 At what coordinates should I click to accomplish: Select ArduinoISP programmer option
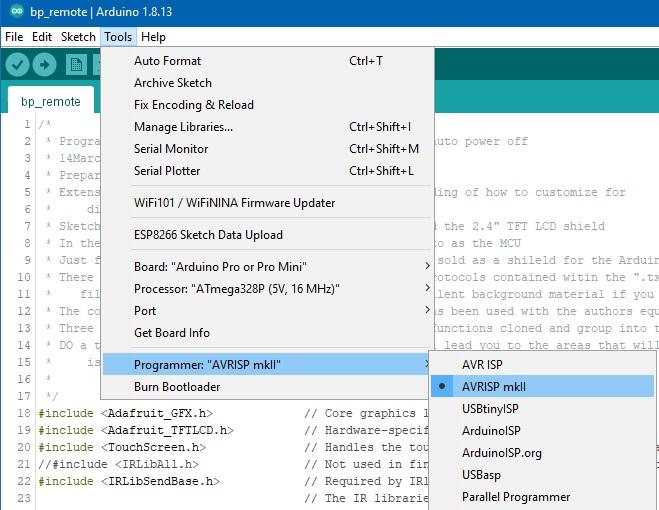click(543, 431)
